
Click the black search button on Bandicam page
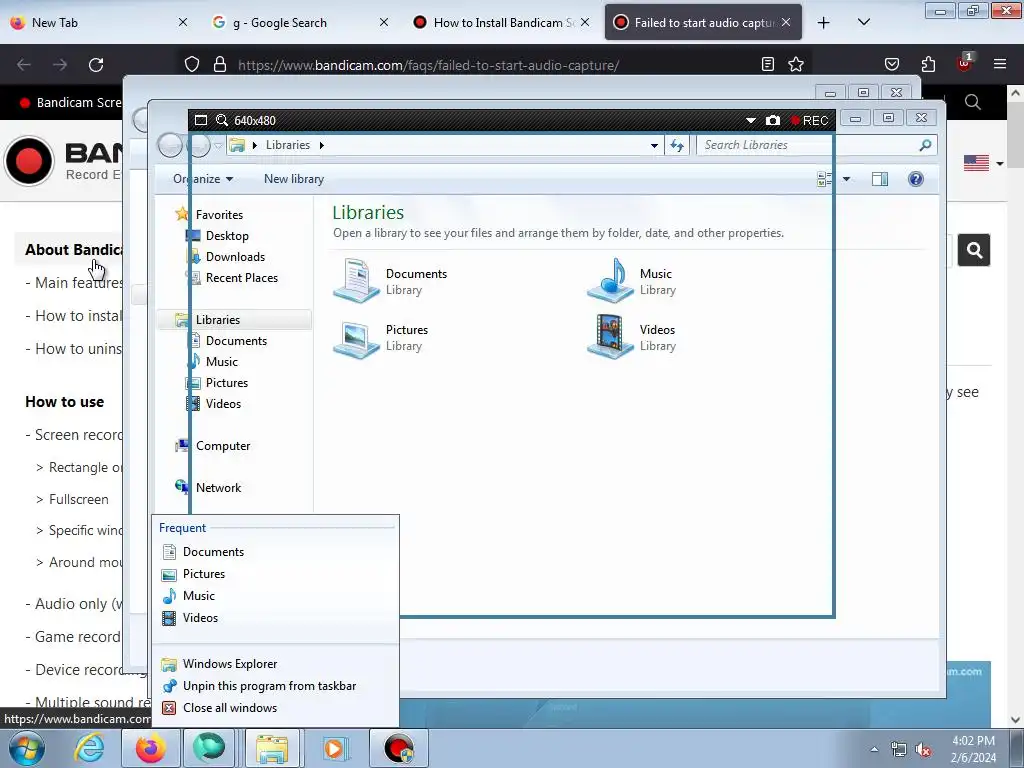tap(974, 250)
